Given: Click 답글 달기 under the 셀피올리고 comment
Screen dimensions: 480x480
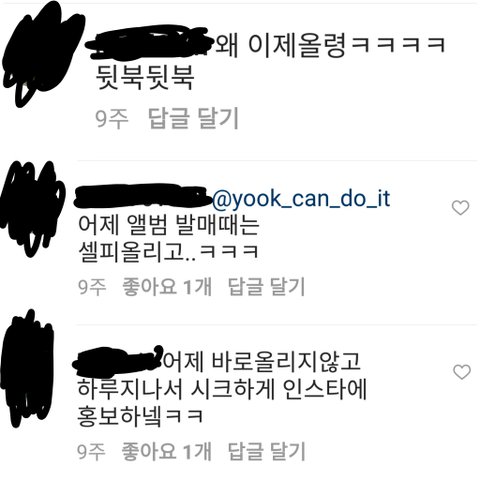Looking at the screenshot, I should (266, 287).
